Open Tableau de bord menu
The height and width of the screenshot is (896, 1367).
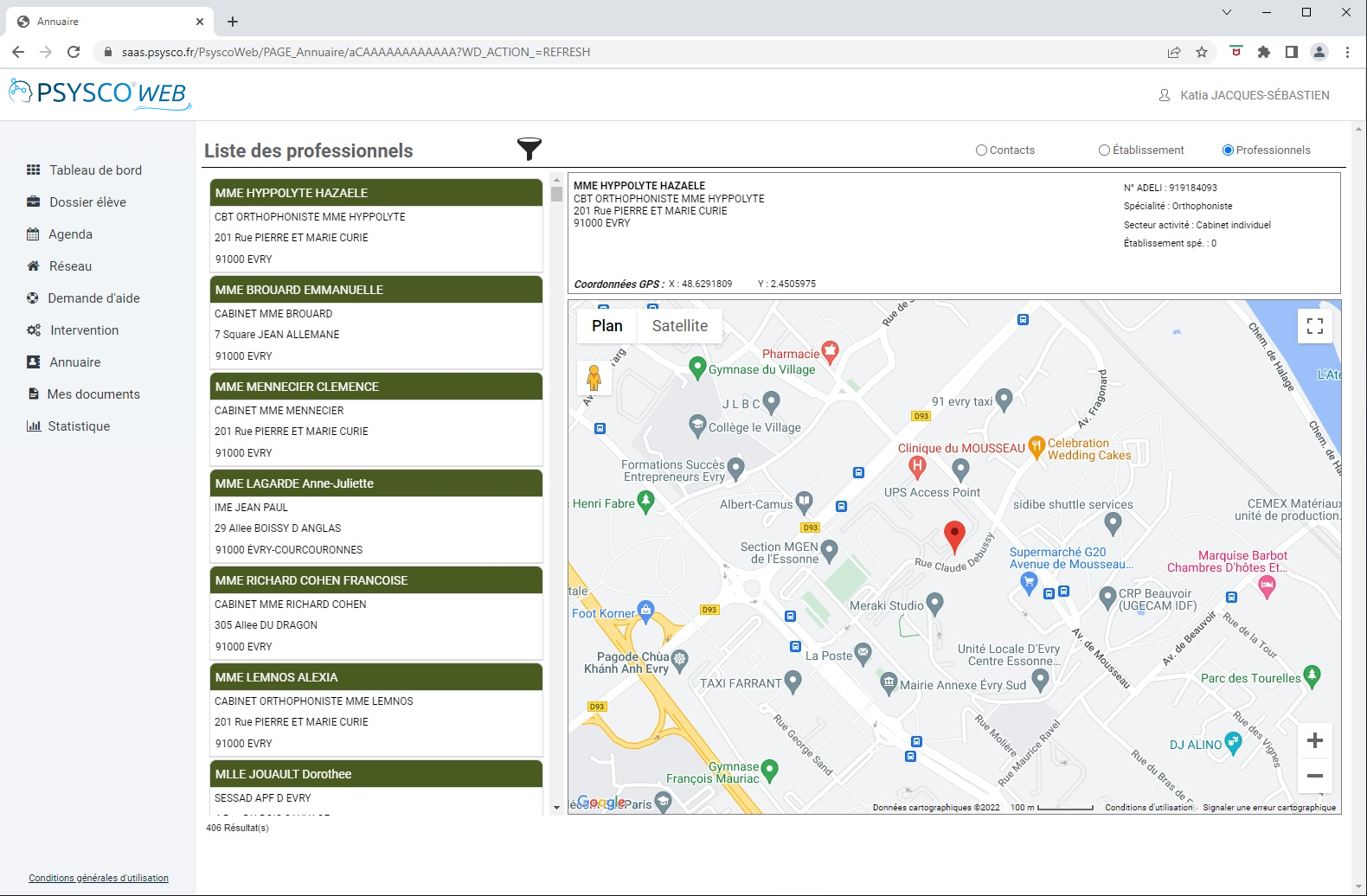click(x=95, y=170)
